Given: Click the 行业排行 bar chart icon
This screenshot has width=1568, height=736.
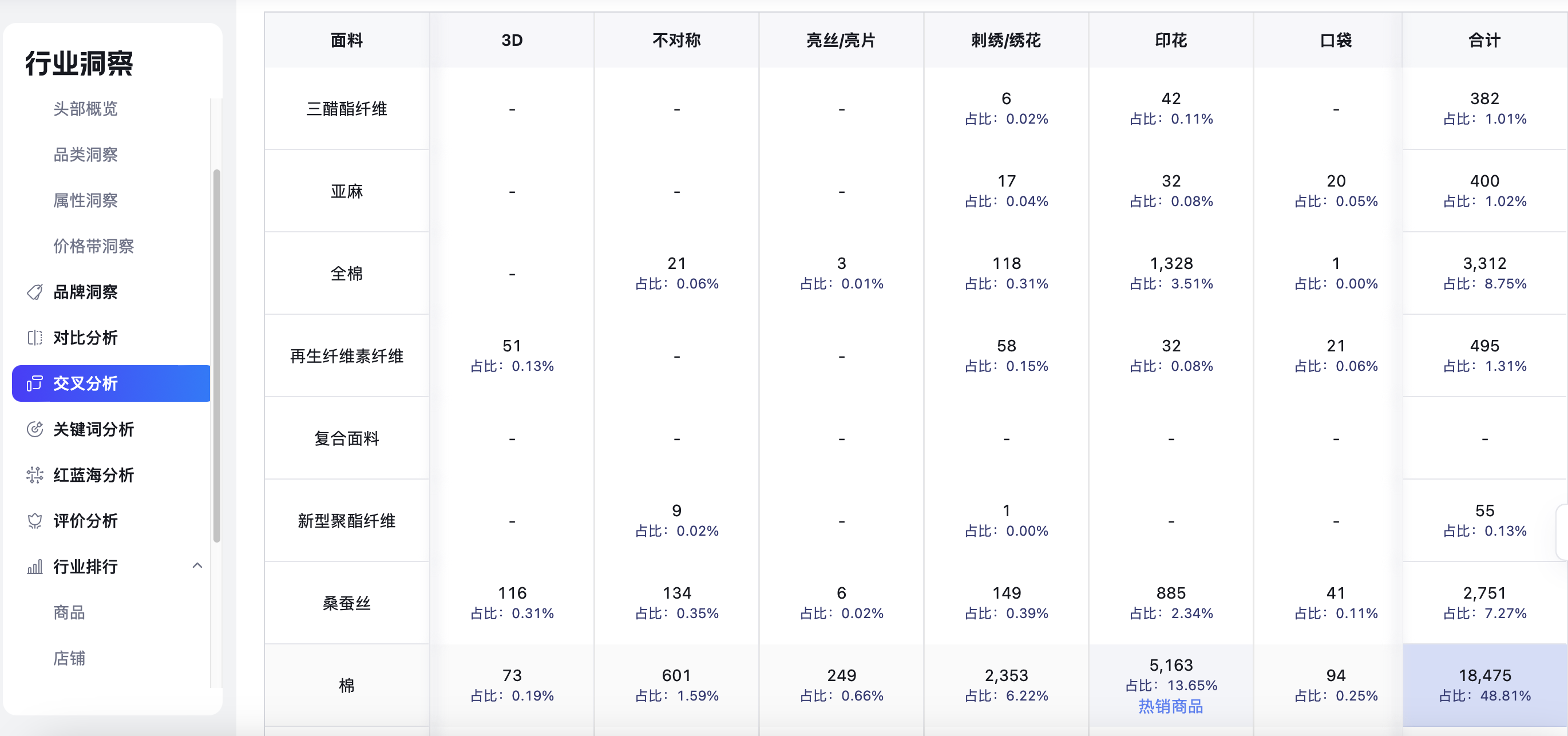Looking at the screenshot, I should pos(35,567).
